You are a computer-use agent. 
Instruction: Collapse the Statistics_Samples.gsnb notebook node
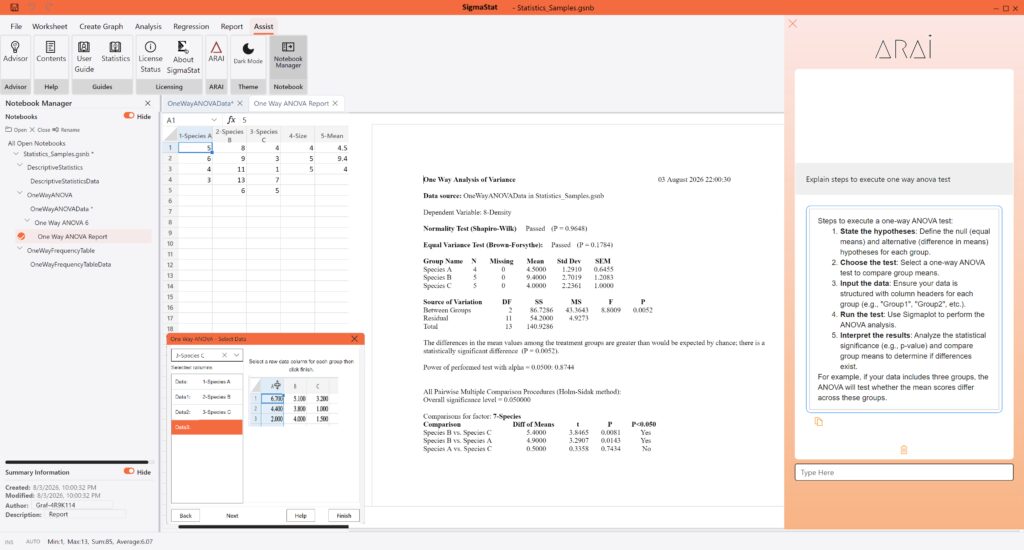(x=16, y=154)
